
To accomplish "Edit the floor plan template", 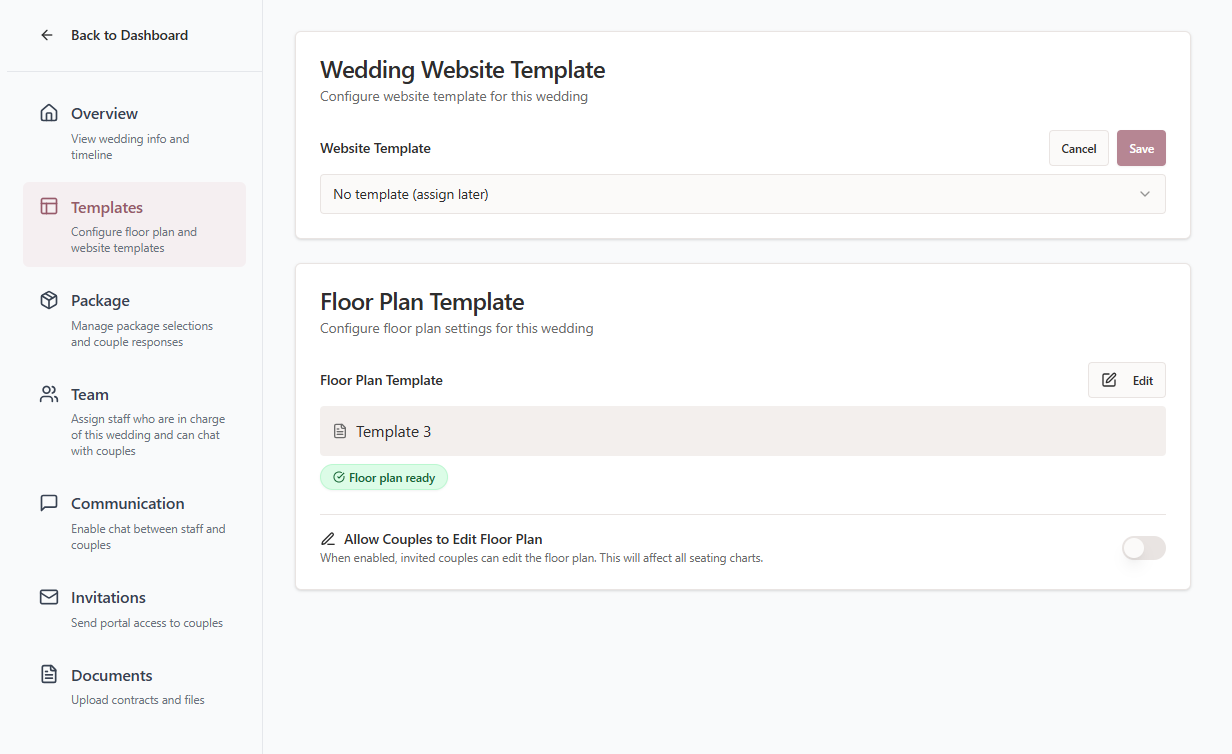I will click(x=1126, y=380).
